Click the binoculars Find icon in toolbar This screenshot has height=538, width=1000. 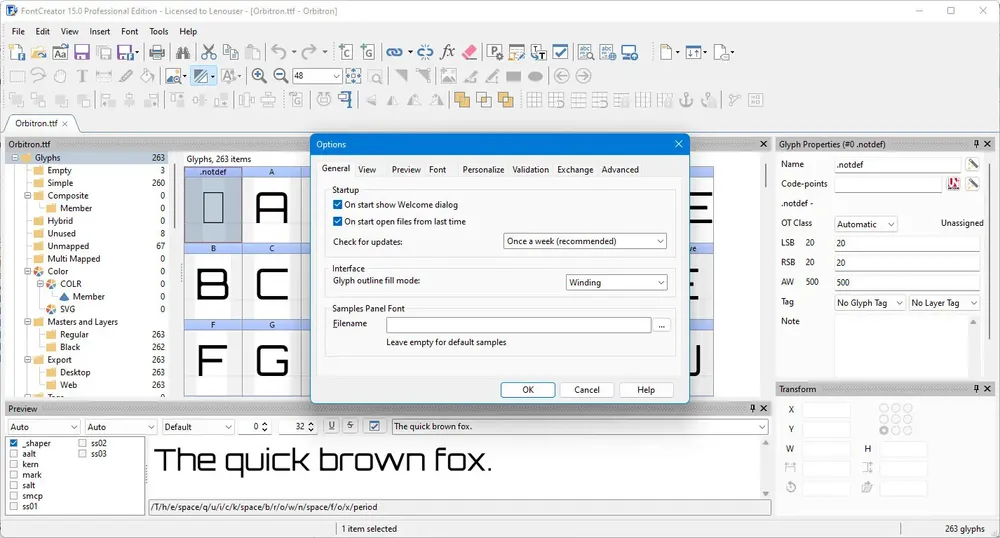point(183,52)
